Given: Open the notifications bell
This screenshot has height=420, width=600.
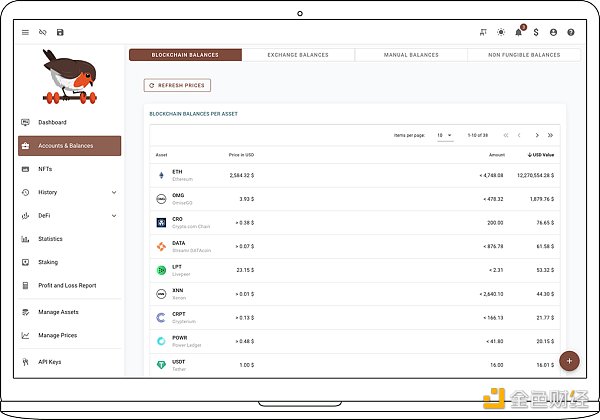Looking at the screenshot, I should tap(519, 32).
